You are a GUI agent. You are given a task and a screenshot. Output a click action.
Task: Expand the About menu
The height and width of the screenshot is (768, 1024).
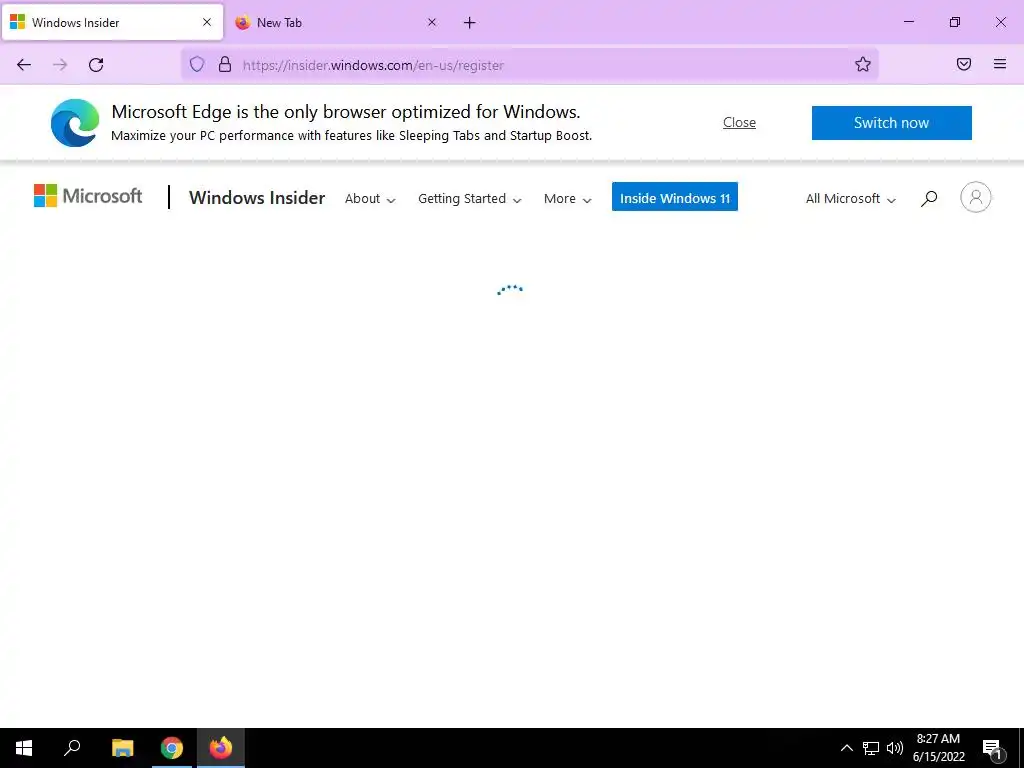[370, 199]
